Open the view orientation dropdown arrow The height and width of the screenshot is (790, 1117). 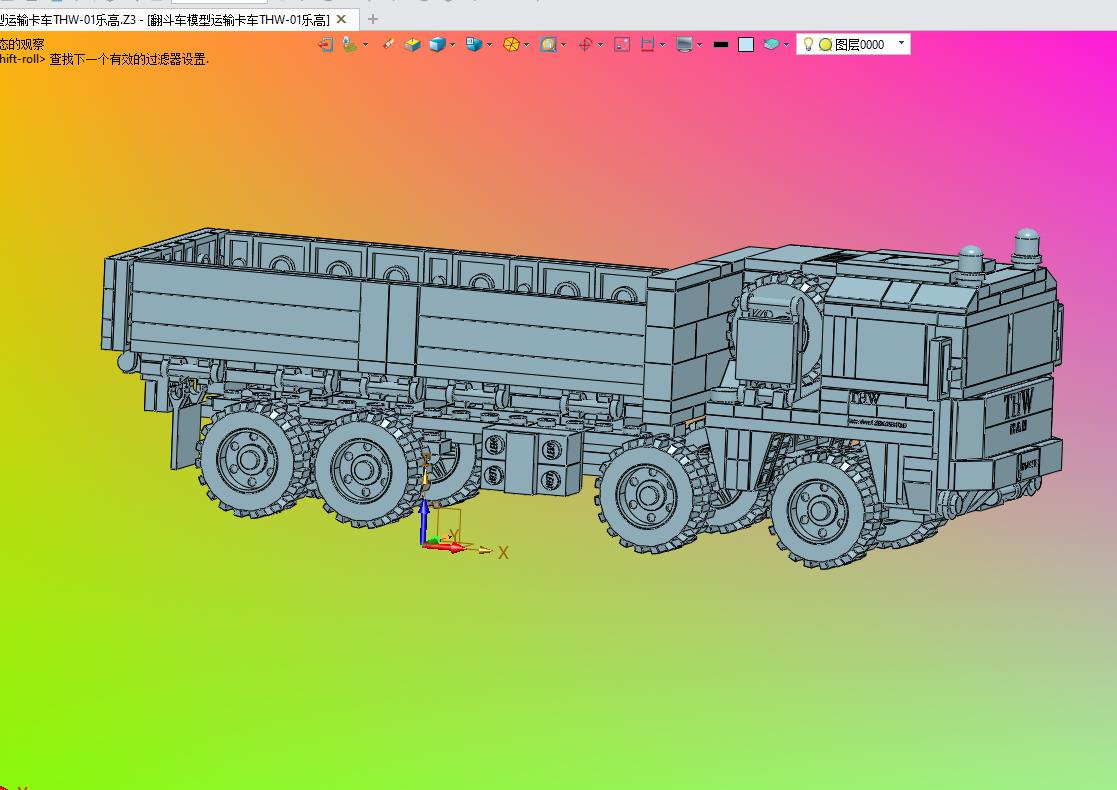pyautogui.click(x=489, y=45)
